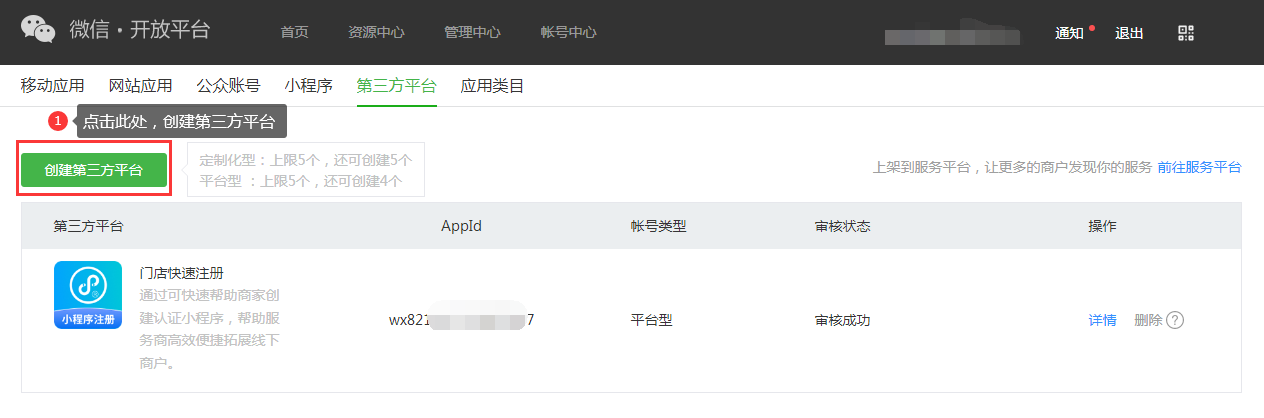1264x418 pixels.
Task: Open 资源中心 in top navigation
Action: coord(376,32)
